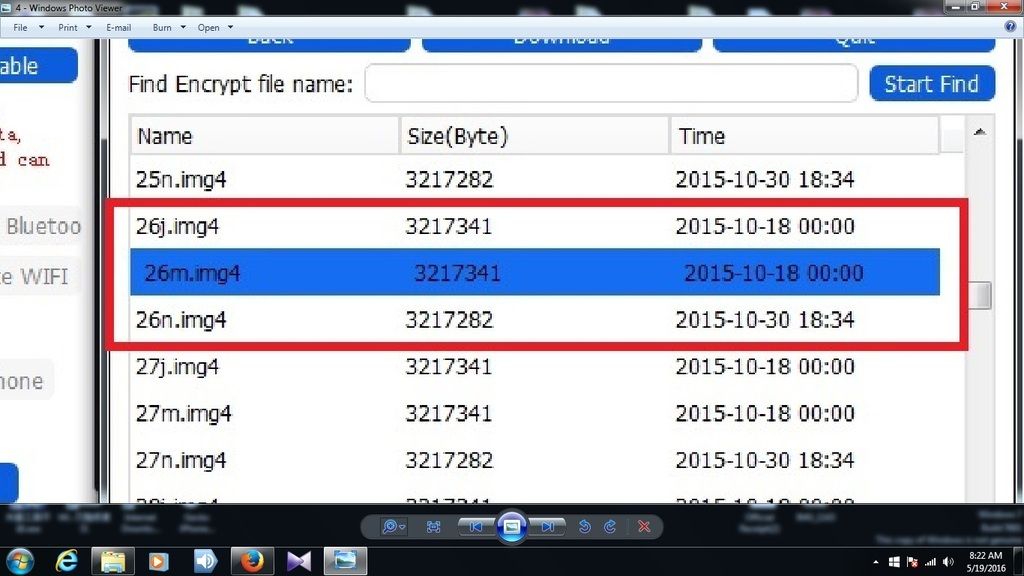Click the file list scroll-up arrow
The width and height of the screenshot is (1024, 576).
979,132
